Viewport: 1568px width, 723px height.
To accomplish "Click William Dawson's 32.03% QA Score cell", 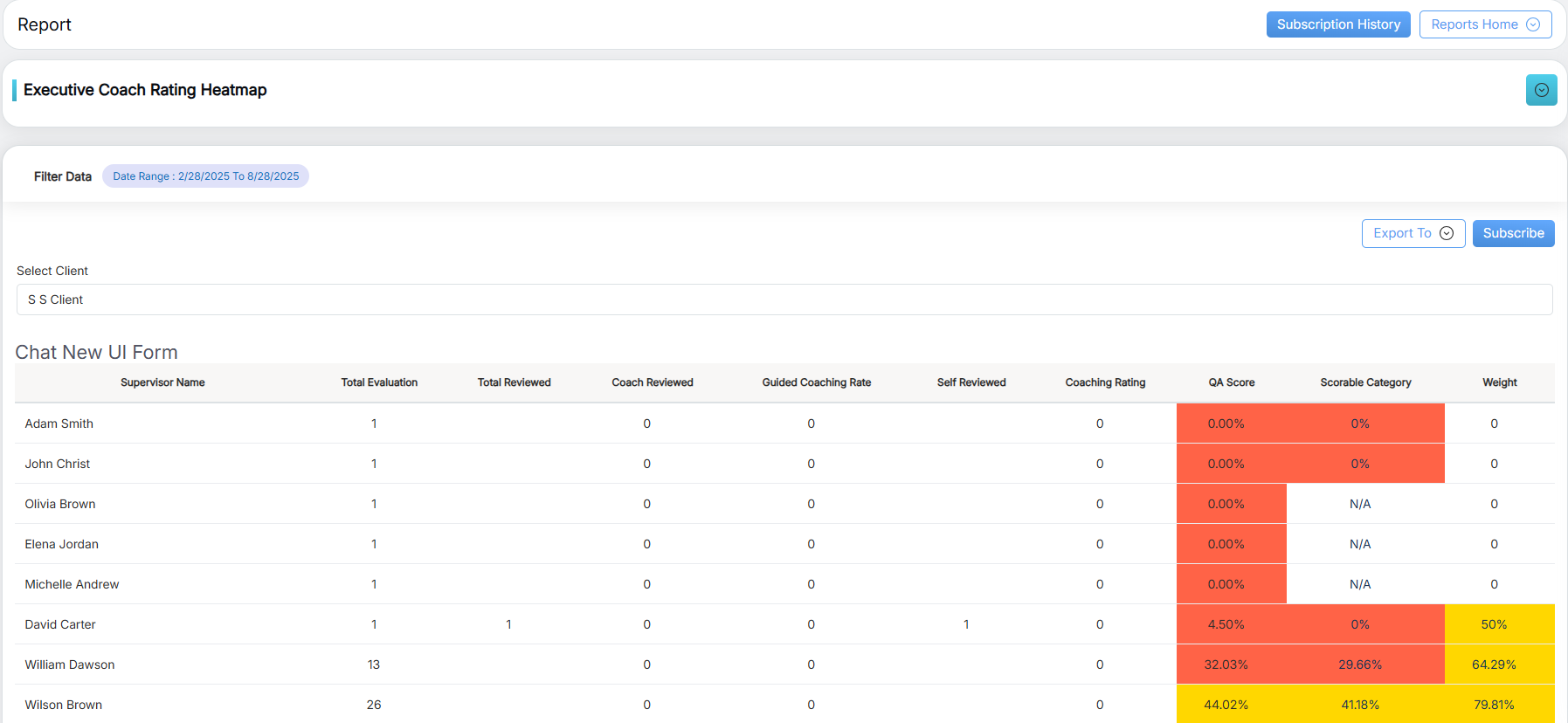I will tap(1226, 664).
